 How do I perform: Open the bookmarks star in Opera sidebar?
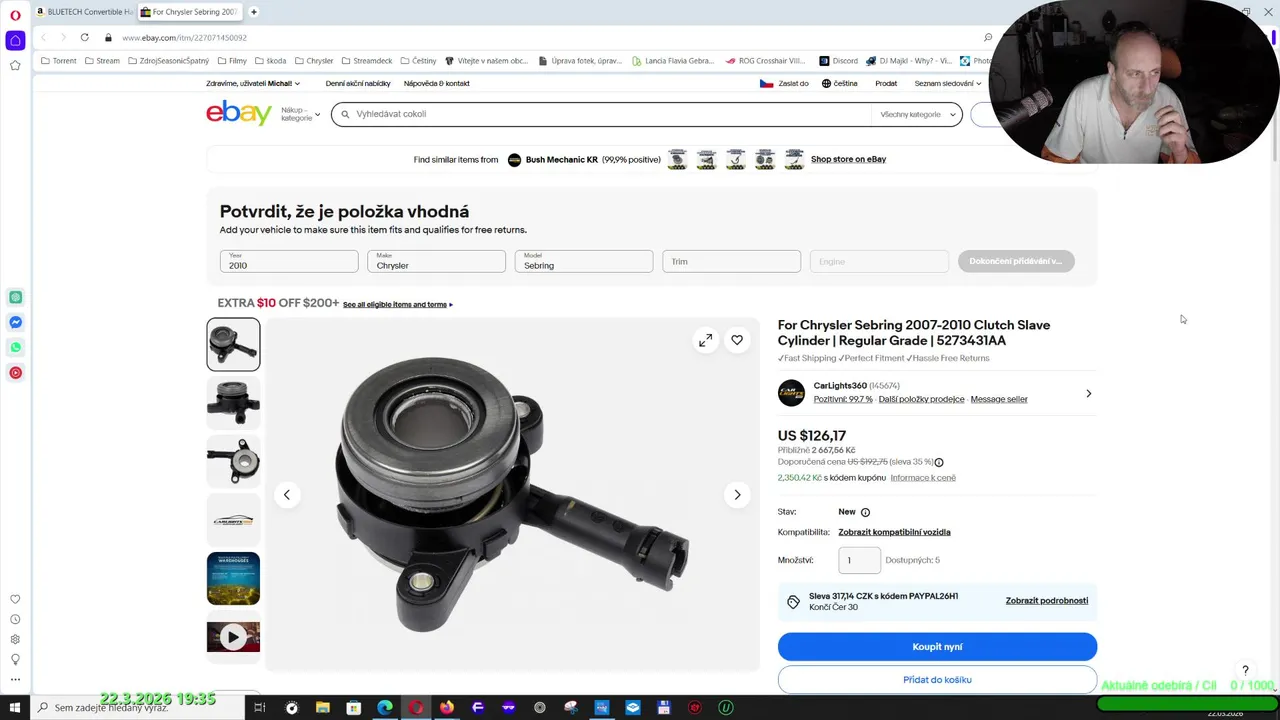pyautogui.click(x=15, y=65)
